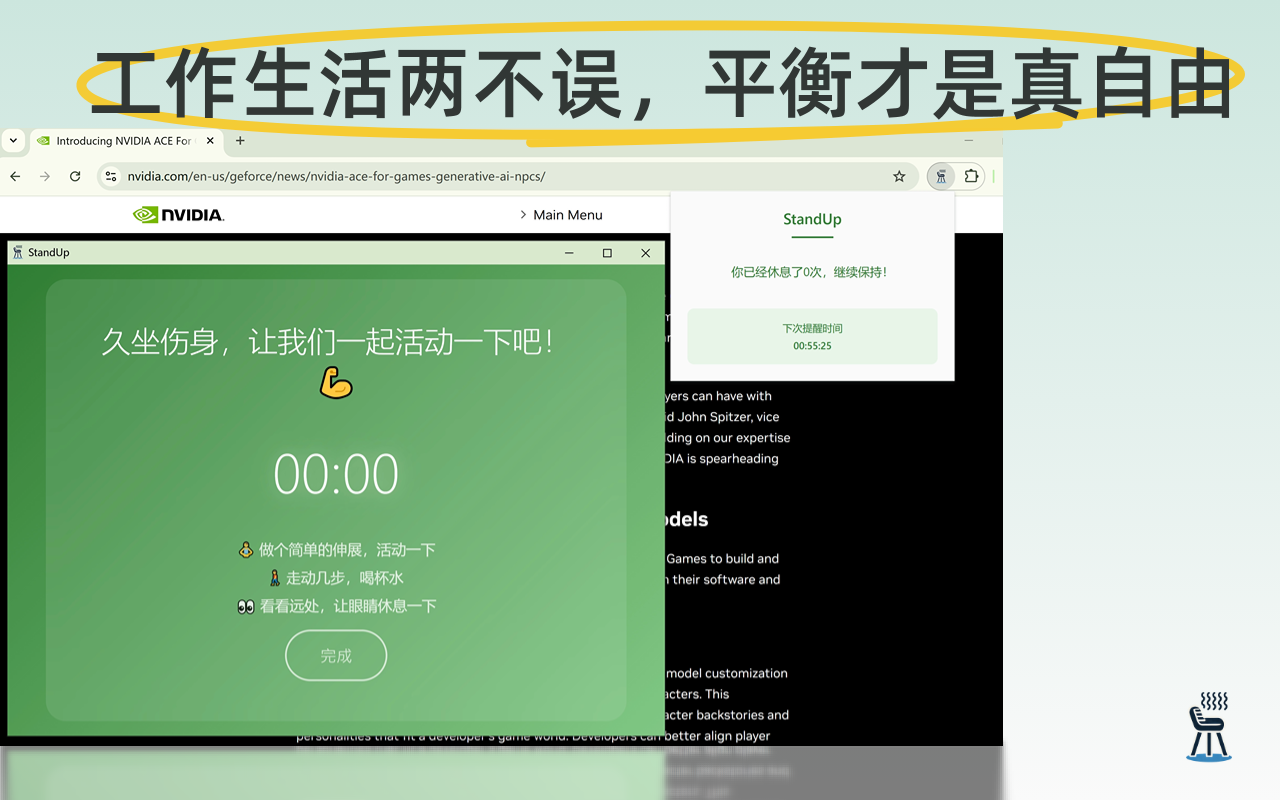Open the tab search chevron at the top-left
The image size is (1280, 800).
tap(13, 141)
